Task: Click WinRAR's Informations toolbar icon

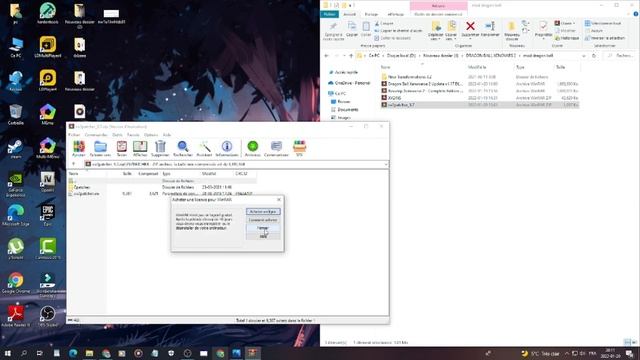Action: (227, 147)
